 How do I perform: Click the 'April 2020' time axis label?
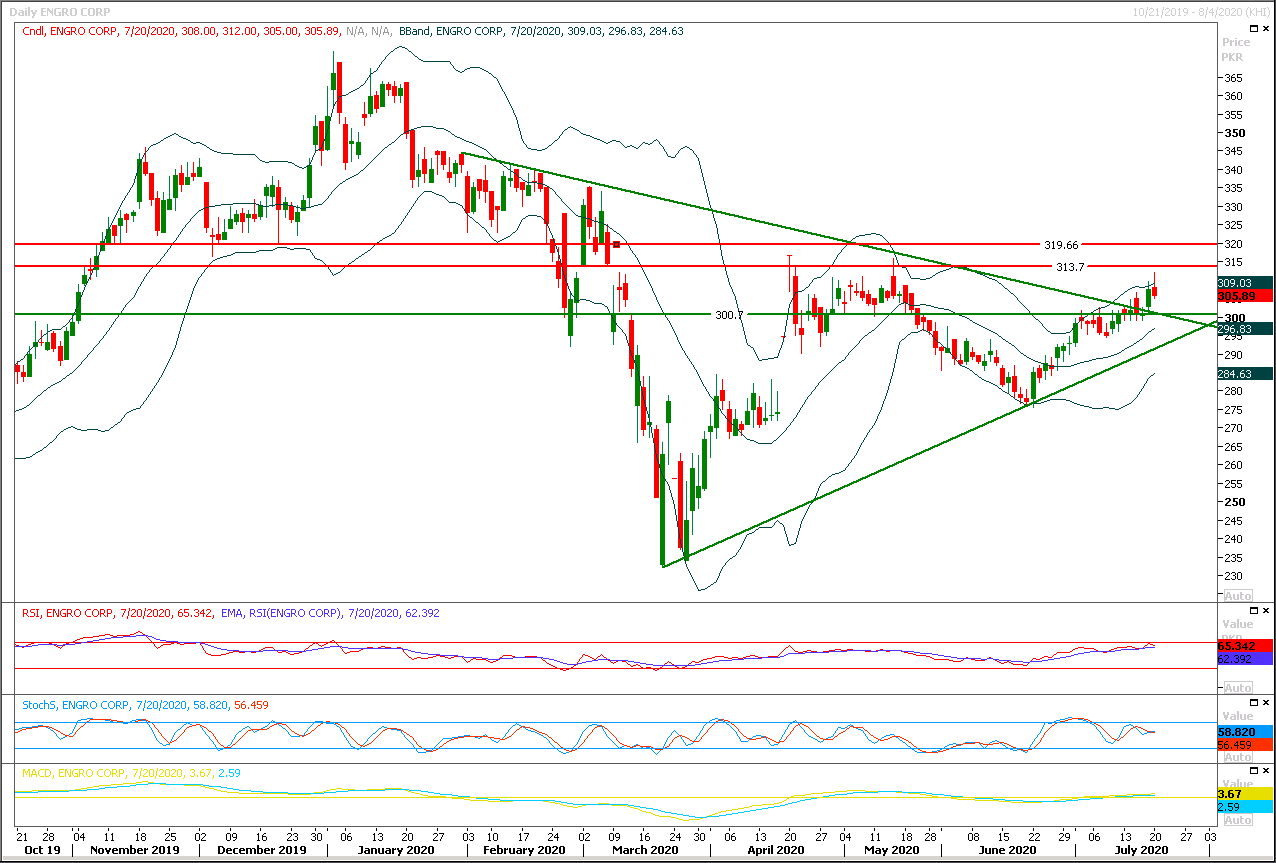tap(775, 850)
